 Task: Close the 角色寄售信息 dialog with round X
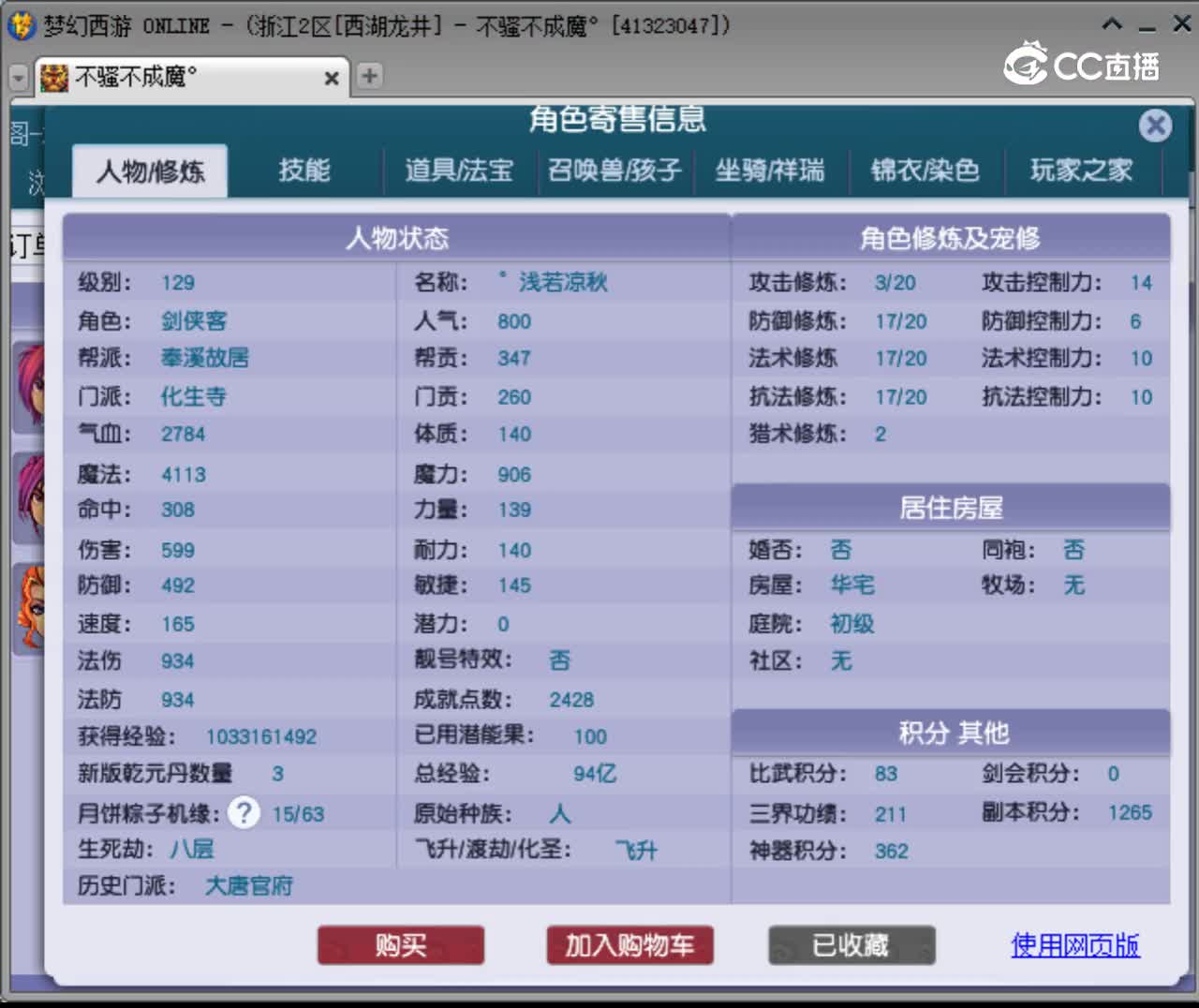[1155, 126]
